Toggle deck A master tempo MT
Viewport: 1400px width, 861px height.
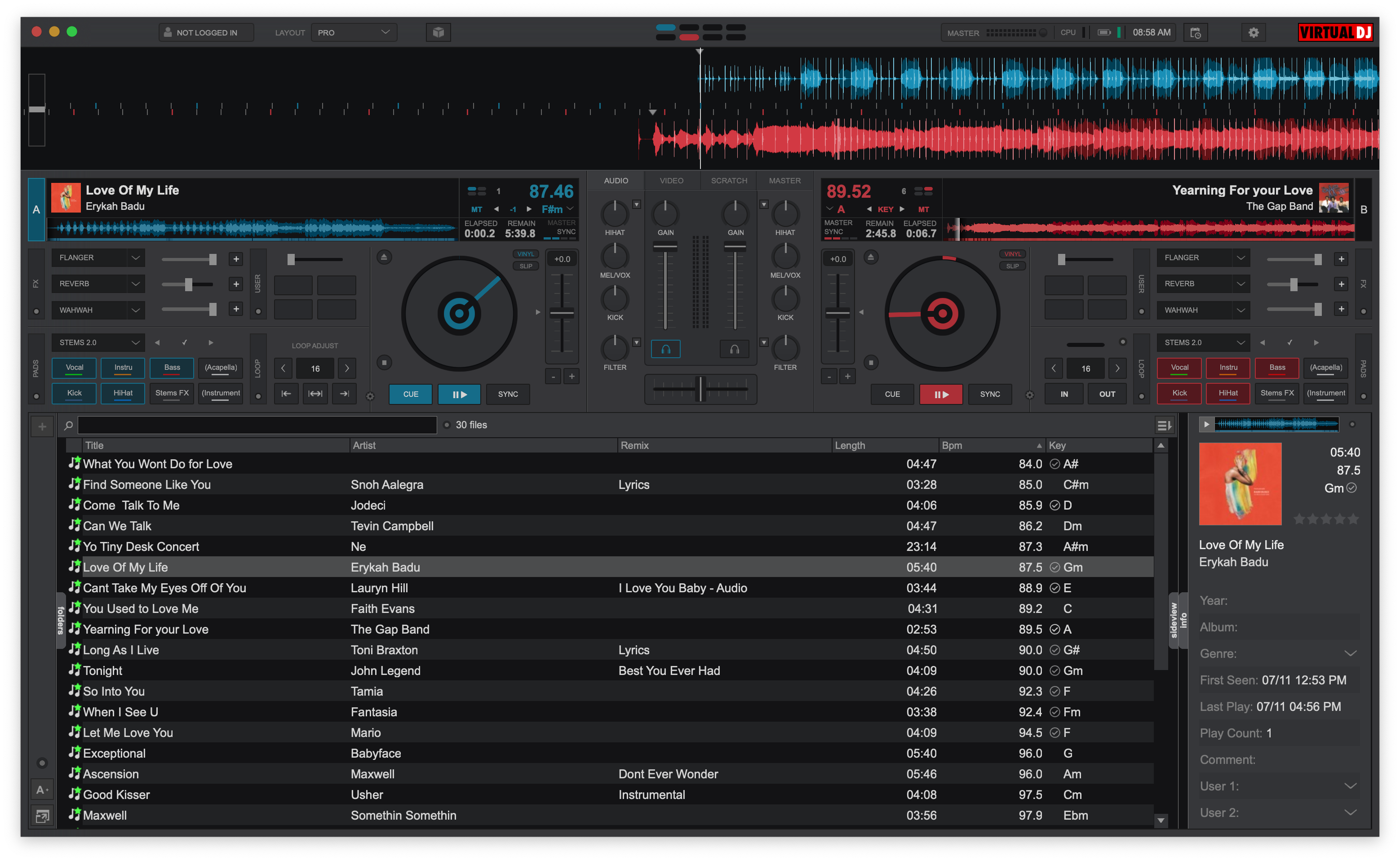[477, 209]
